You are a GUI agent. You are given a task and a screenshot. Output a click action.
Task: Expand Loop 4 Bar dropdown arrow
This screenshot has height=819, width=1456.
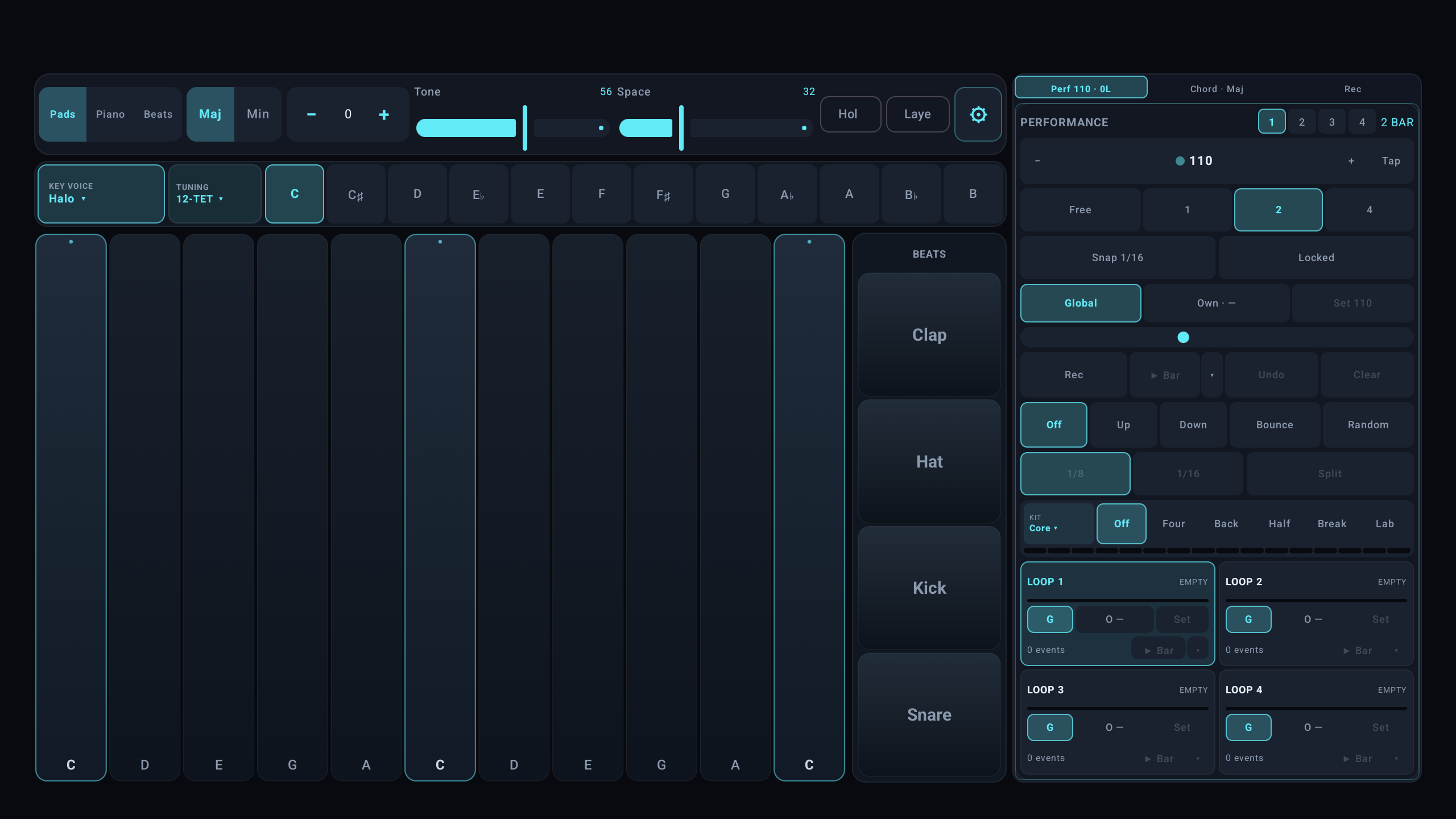[1396, 758]
